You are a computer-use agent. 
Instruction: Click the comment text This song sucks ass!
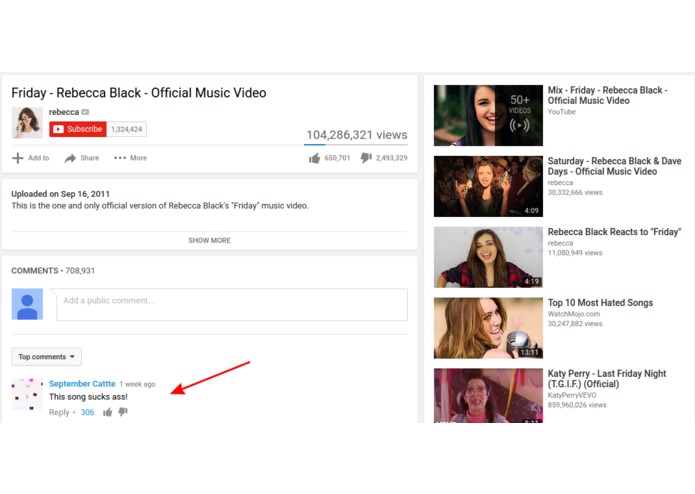88,397
